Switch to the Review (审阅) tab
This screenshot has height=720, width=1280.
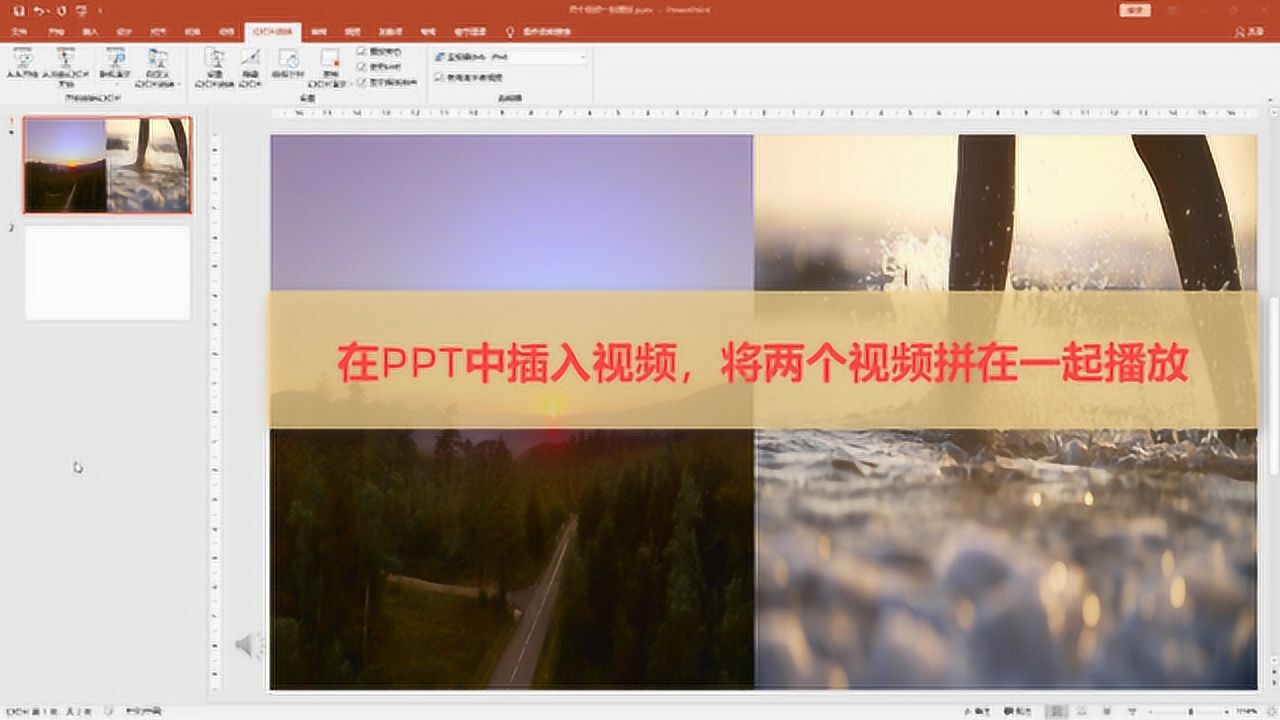pyautogui.click(x=318, y=32)
